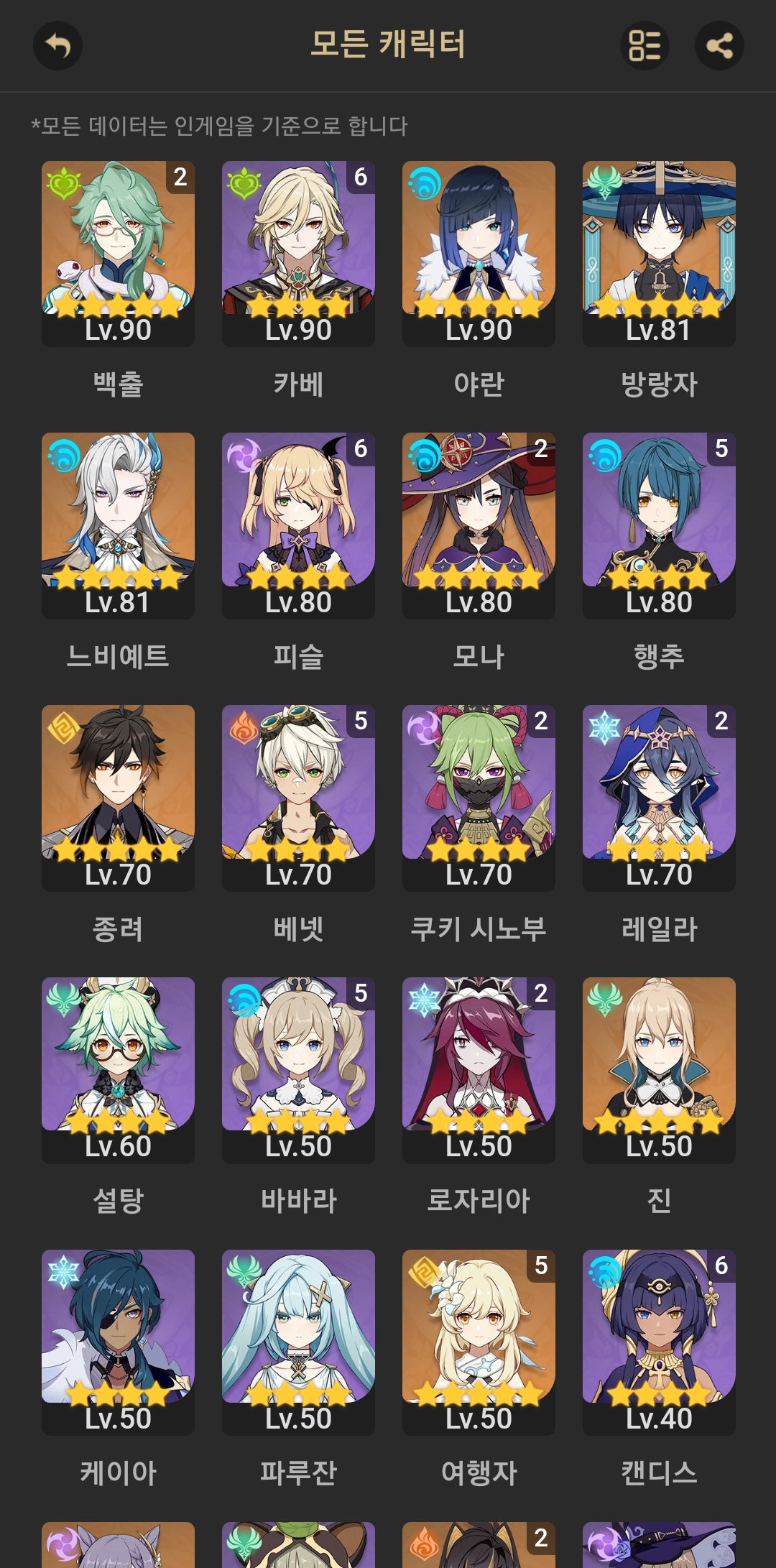Select 느비예트 character portrait
Viewport: 776px width, 1568px height.
click(118, 526)
